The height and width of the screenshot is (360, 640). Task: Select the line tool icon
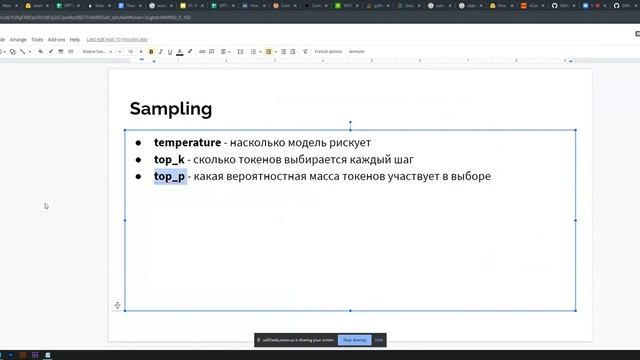tap(22, 52)
